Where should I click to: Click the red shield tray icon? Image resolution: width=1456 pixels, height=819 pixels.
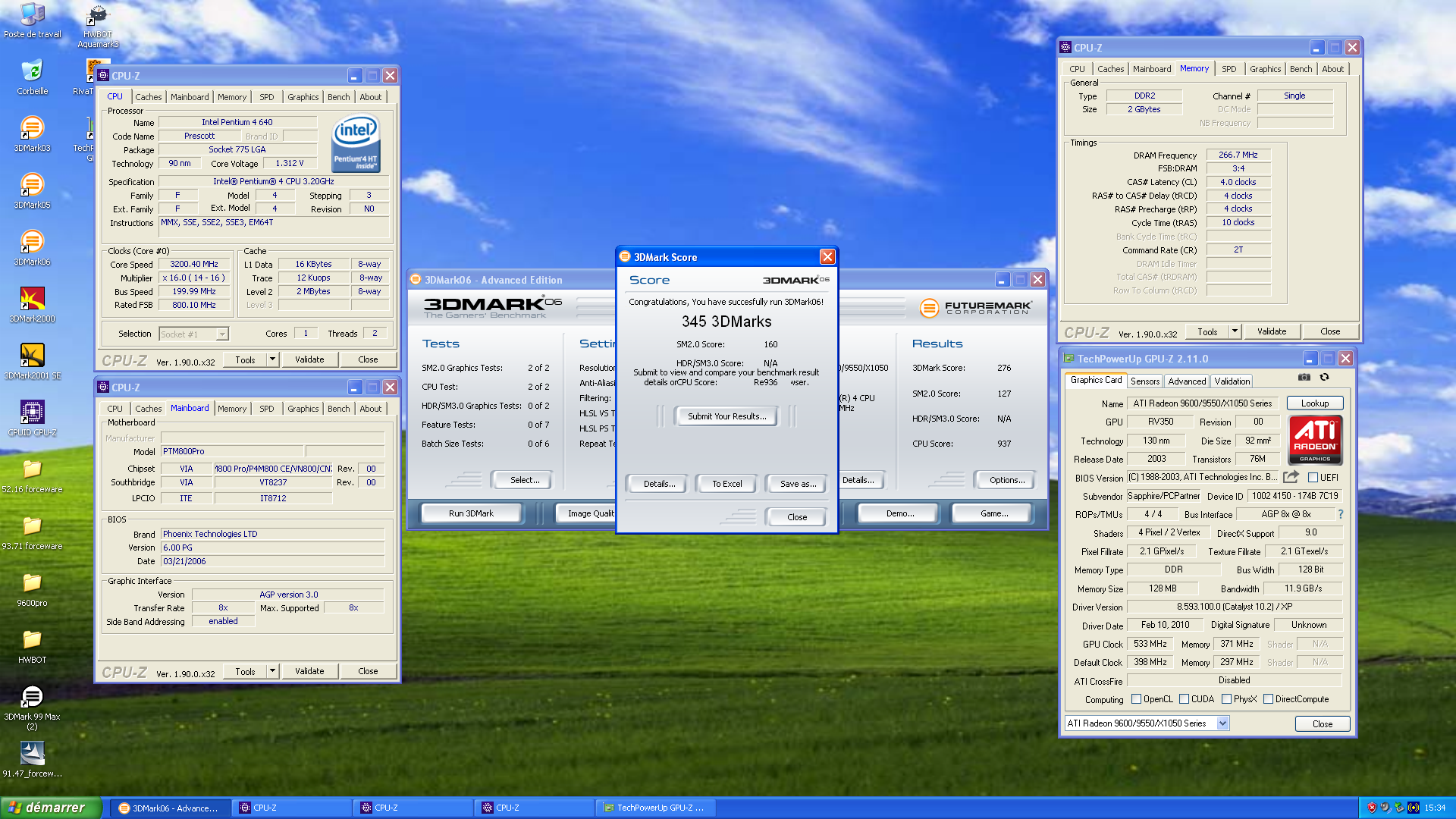pyautogui.click(x=1371, y=808)
